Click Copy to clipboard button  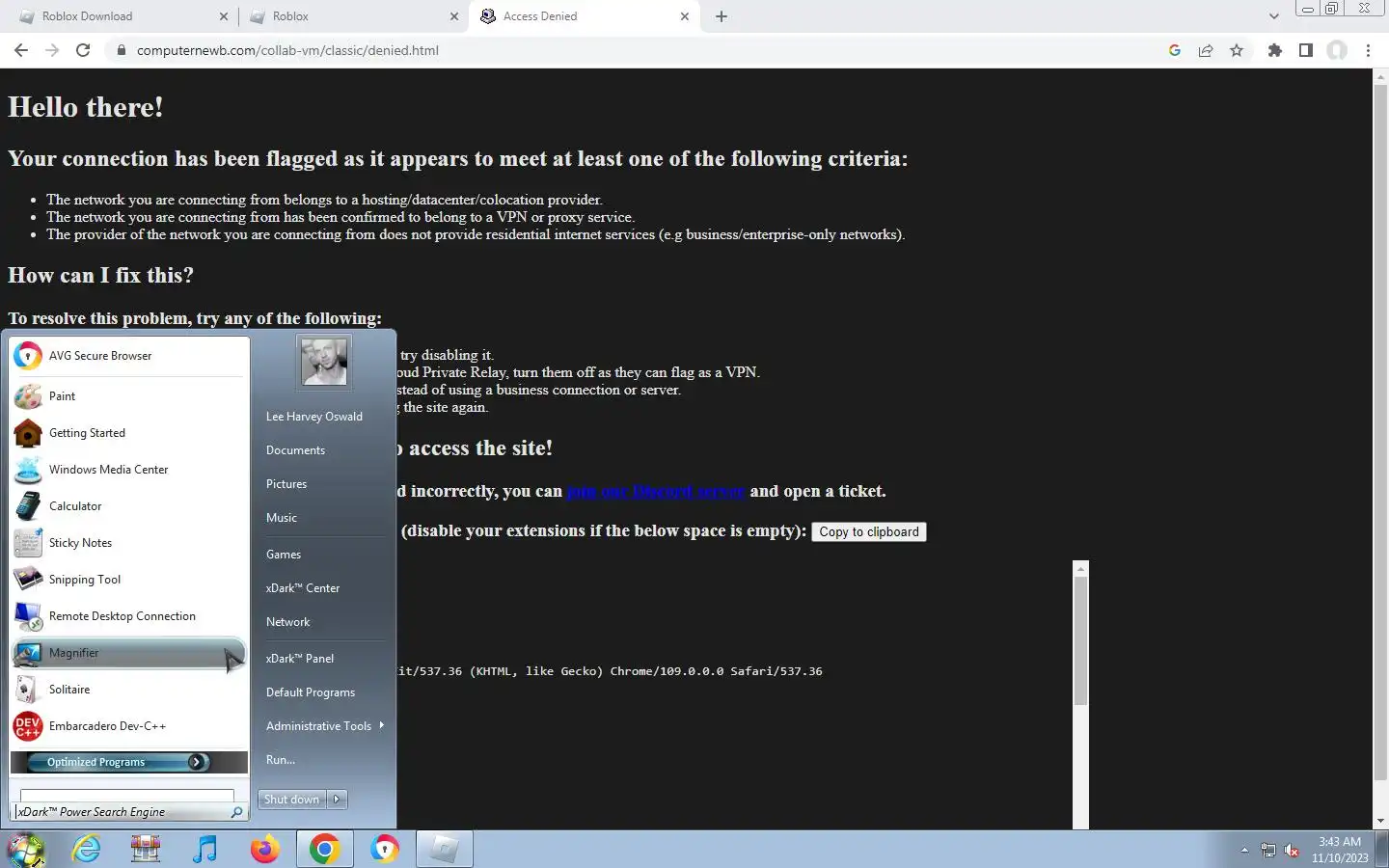[x=869, y=532]
